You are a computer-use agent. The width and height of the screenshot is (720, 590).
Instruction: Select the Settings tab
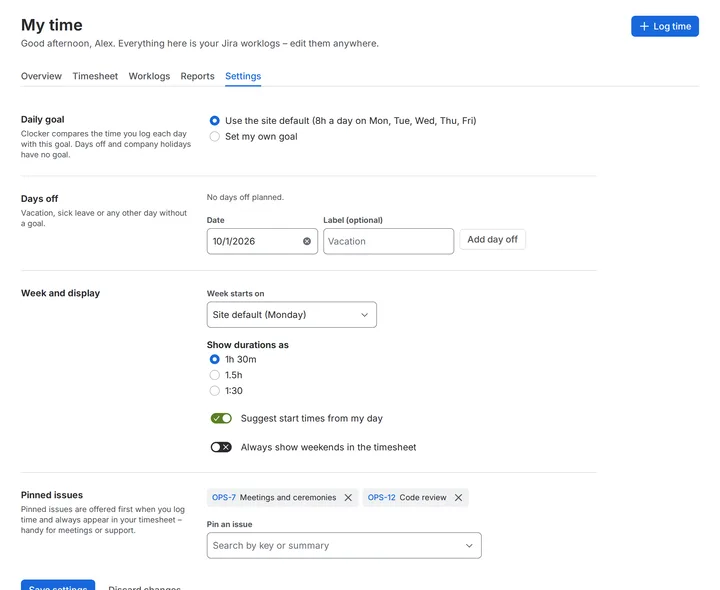(x=243, y=76)
